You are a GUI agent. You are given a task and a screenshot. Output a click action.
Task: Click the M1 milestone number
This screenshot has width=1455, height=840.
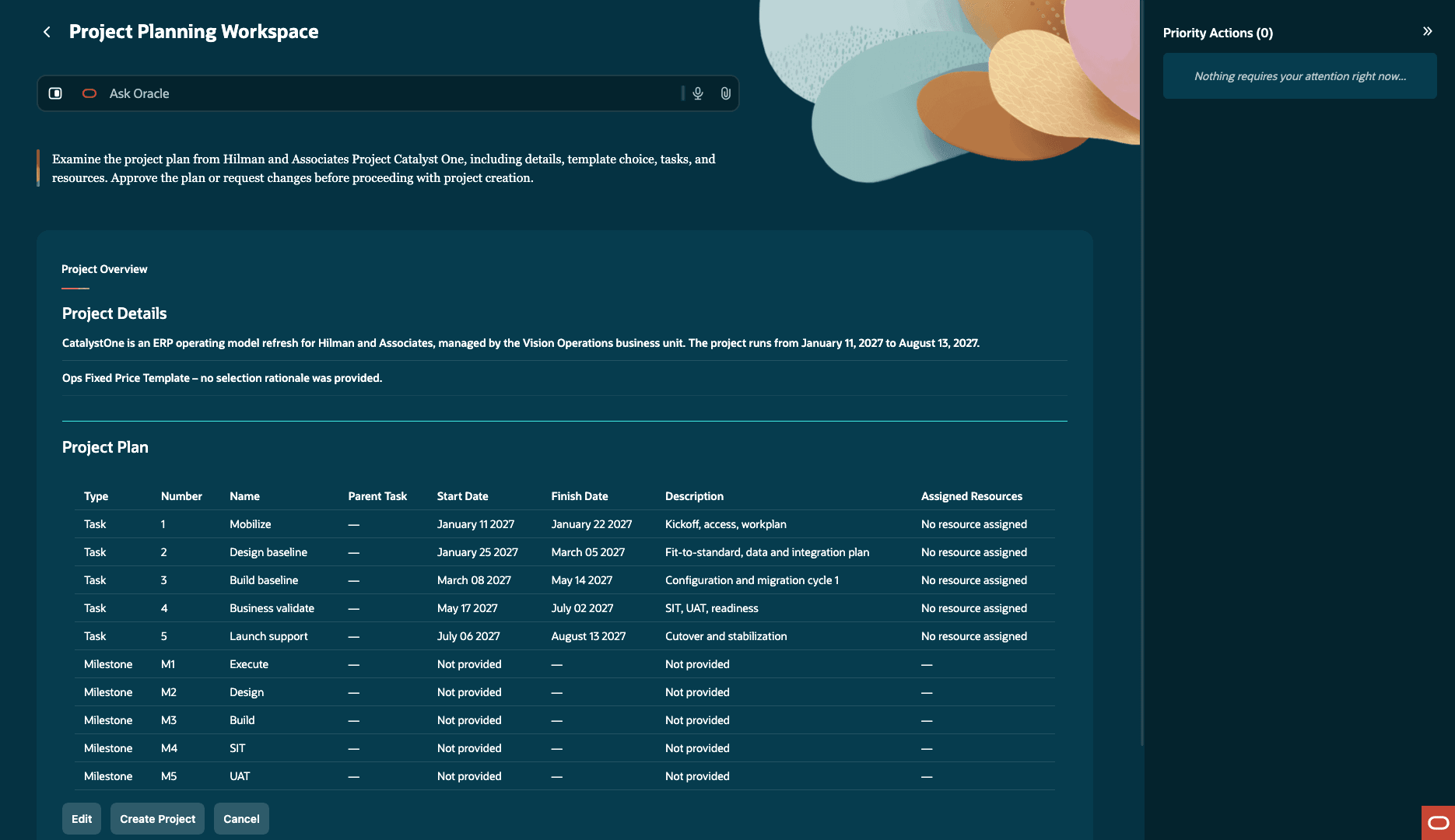tap(168, 664)
